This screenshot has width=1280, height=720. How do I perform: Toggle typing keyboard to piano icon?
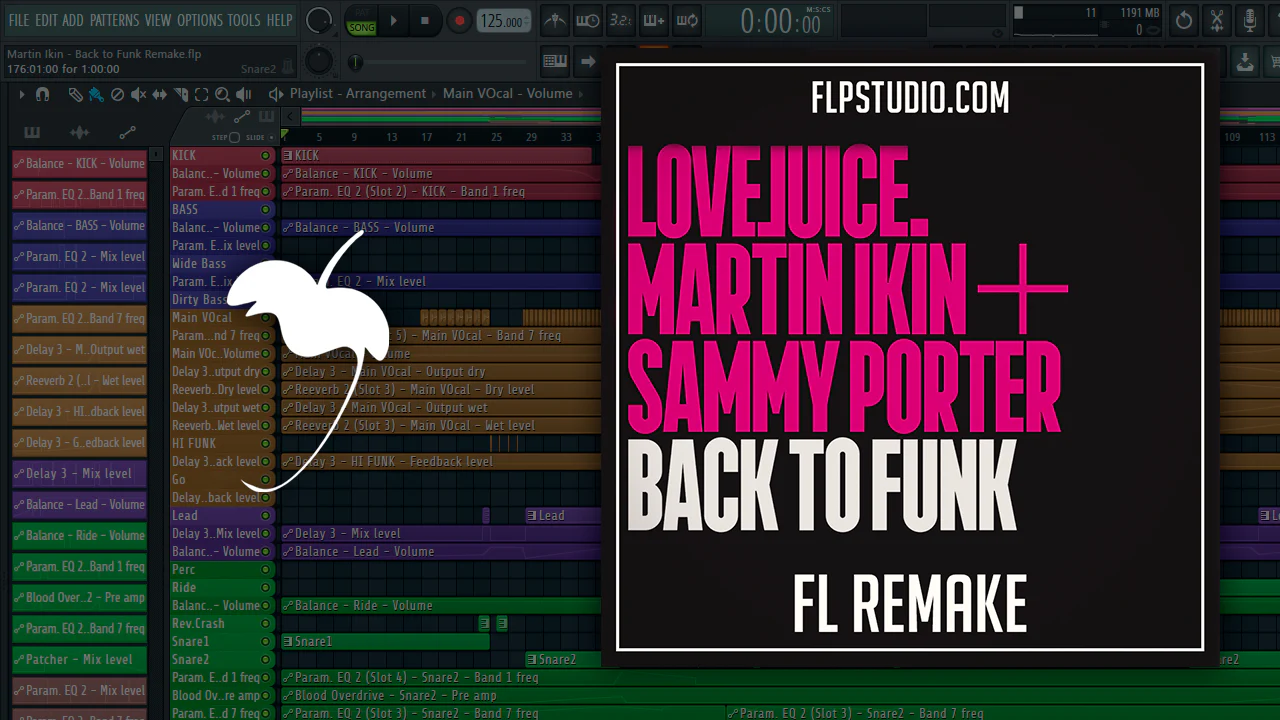click(555, 62)
